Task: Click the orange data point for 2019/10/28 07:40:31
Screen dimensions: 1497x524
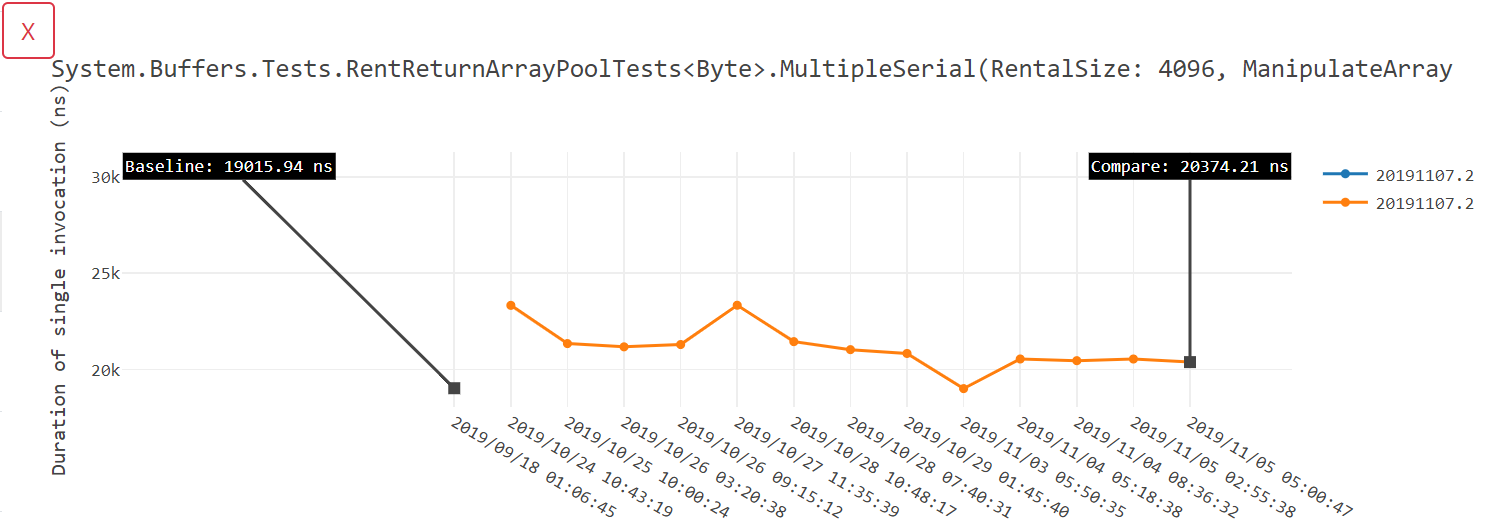Action: pos(850,350)
